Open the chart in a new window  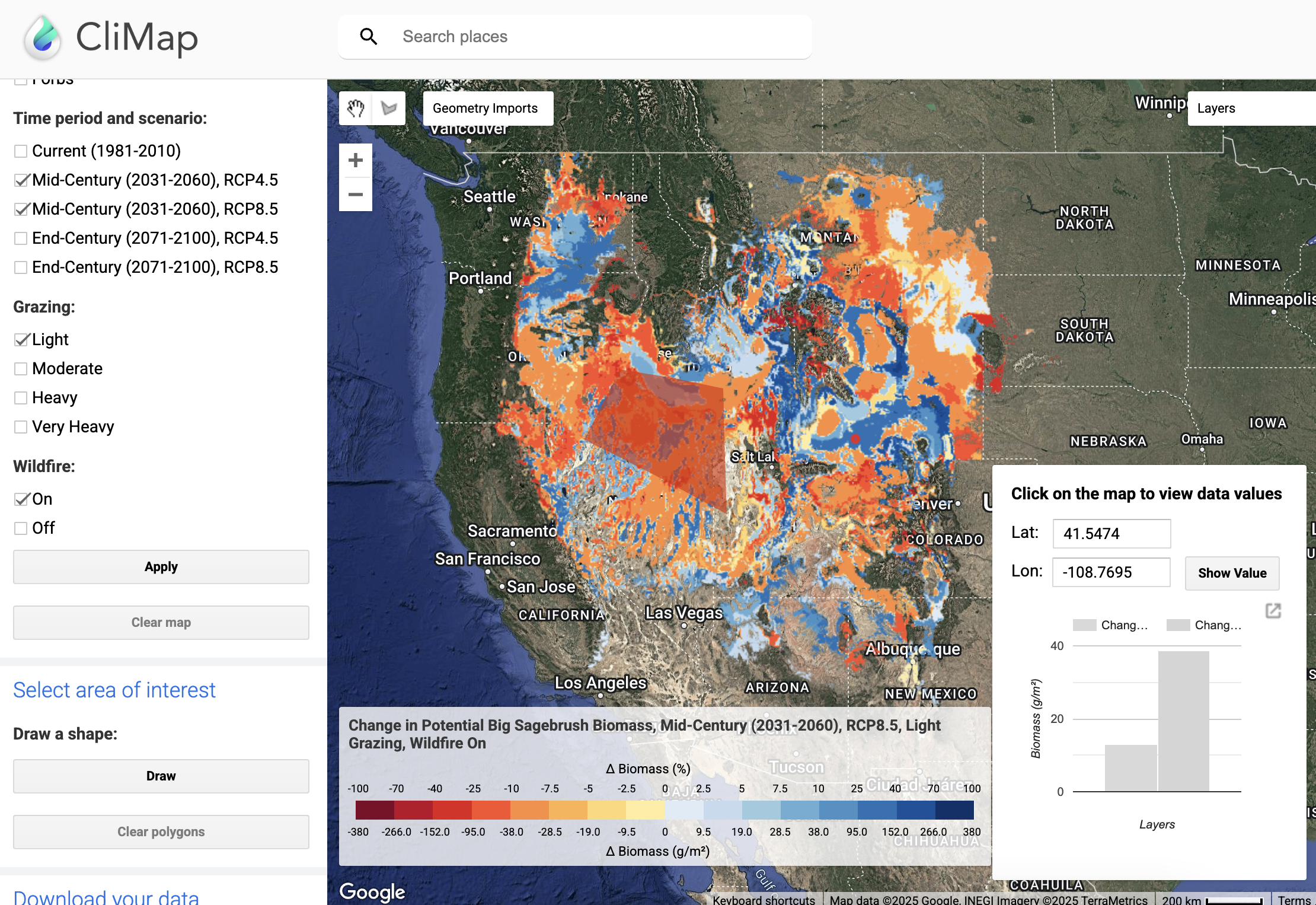[x=1273, y=611]
